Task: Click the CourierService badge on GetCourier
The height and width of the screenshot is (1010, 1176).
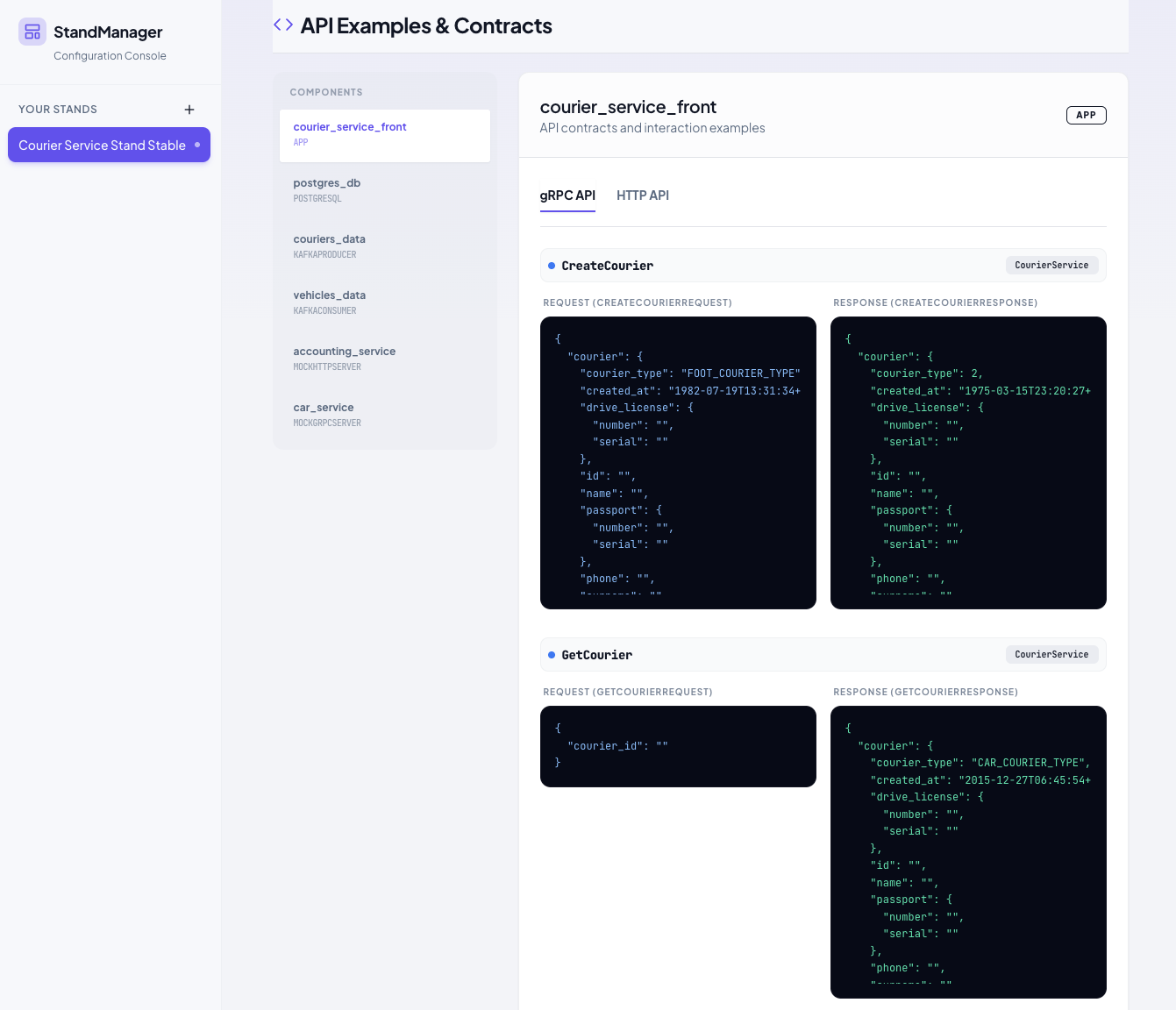Action: [x=1051, y=654]
